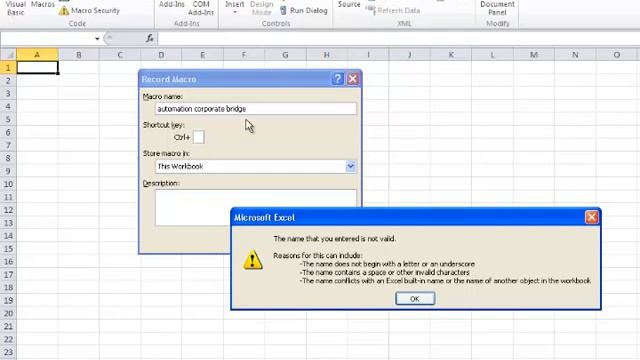Viewport: 640px width, 360px height.
Task: Select row 10 header
Action: 8,184
